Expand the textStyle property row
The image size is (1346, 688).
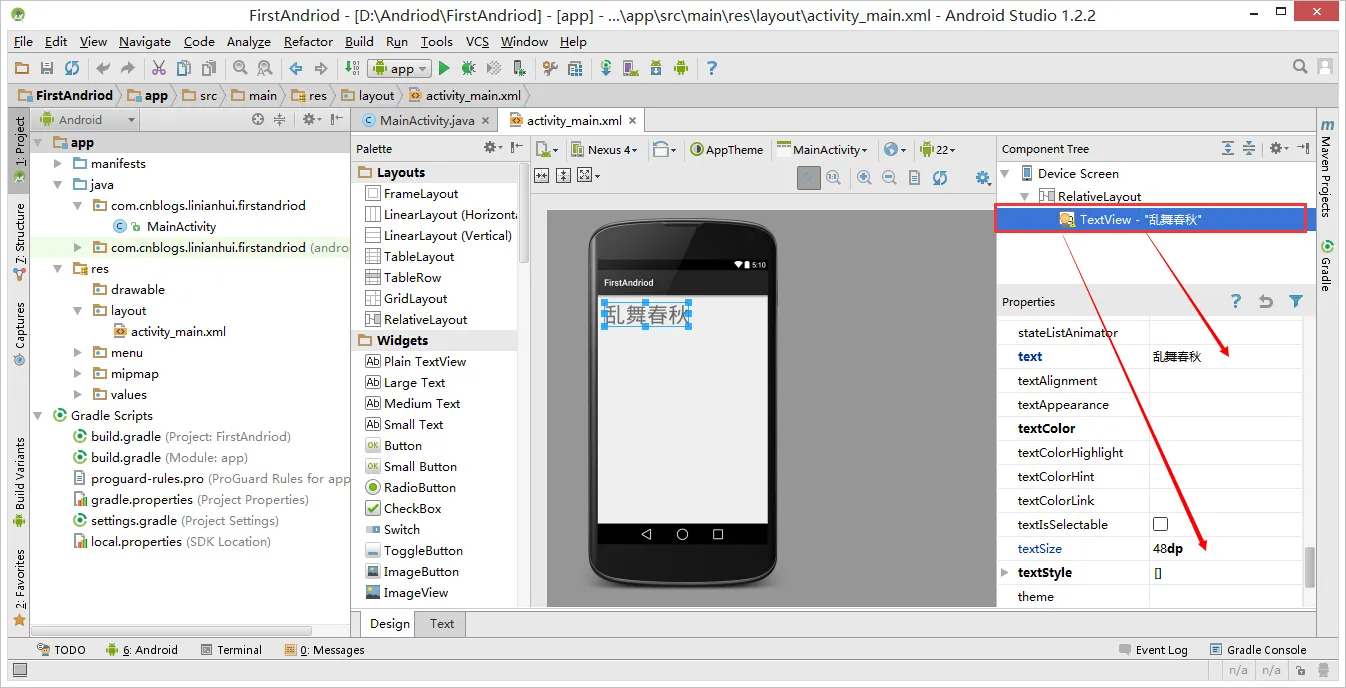point(1005,572)
